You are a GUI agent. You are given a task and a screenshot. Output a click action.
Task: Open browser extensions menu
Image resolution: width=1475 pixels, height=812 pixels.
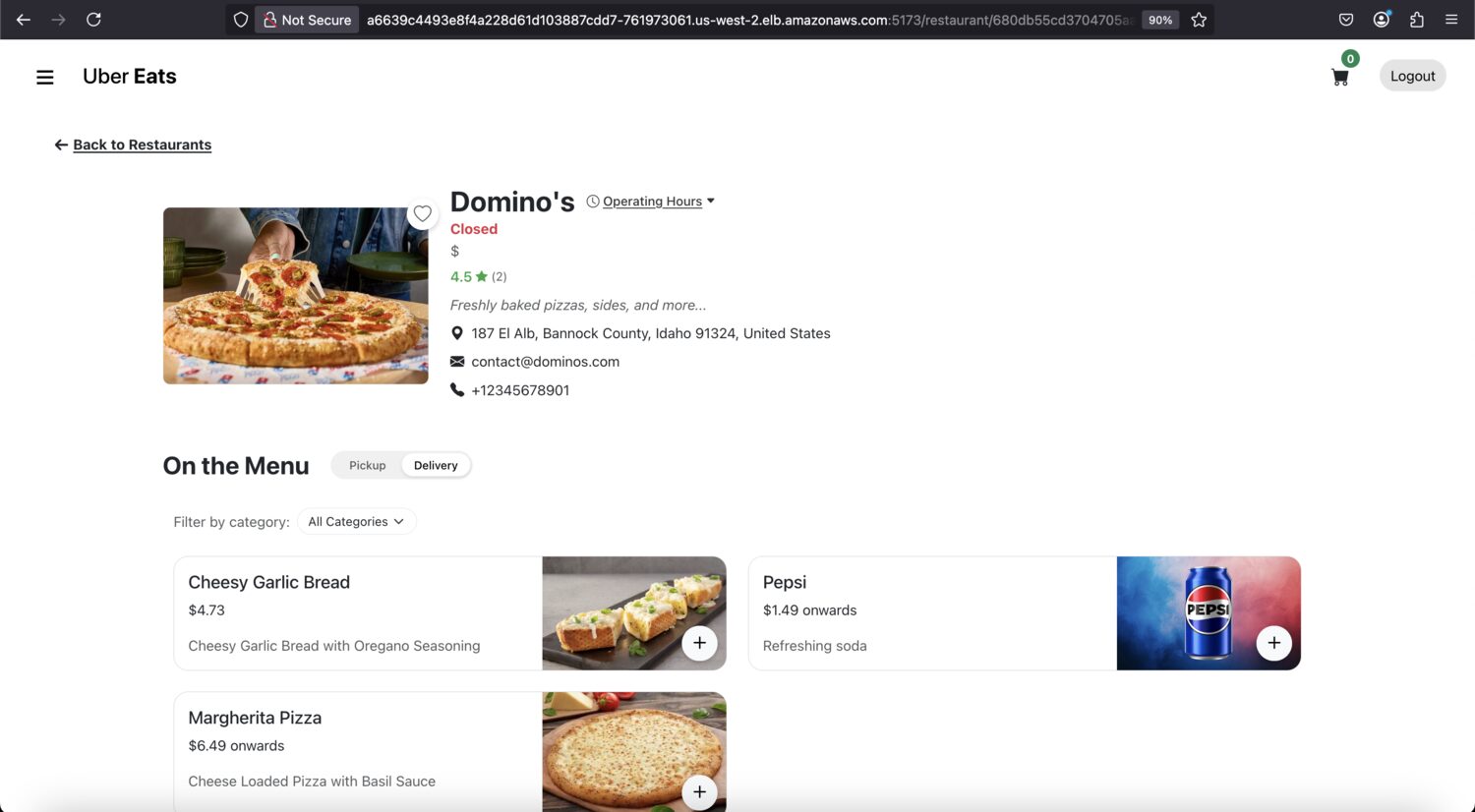tap(1417, 20)
